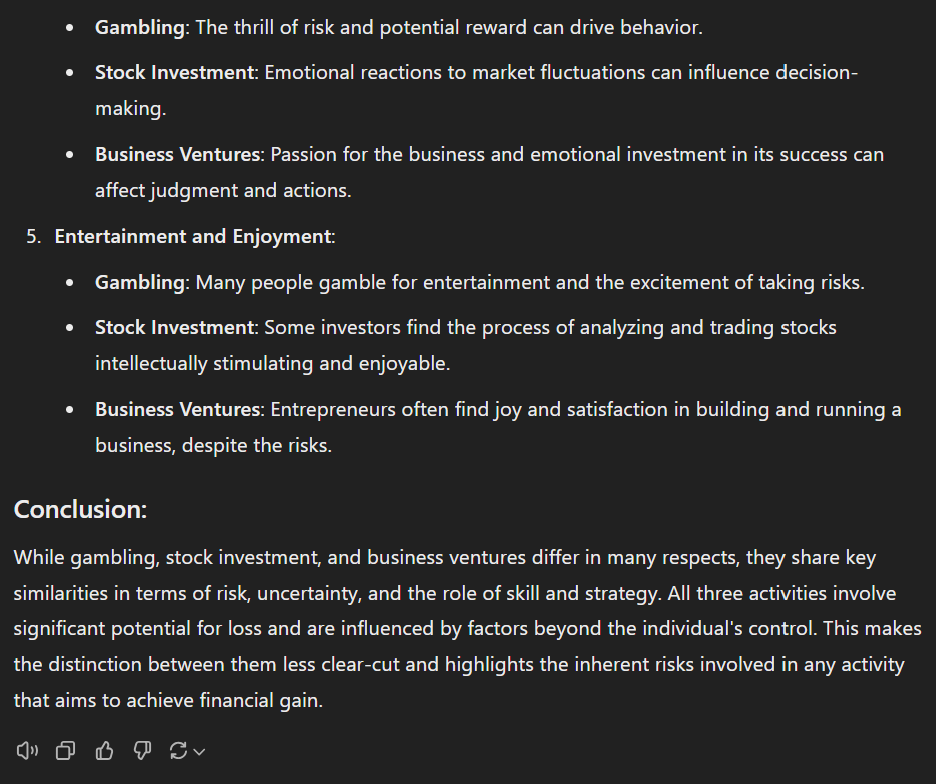This screenshot has height=784, width=936.
Task: Mark the response with thumbs down
Action: coord(142,751)
